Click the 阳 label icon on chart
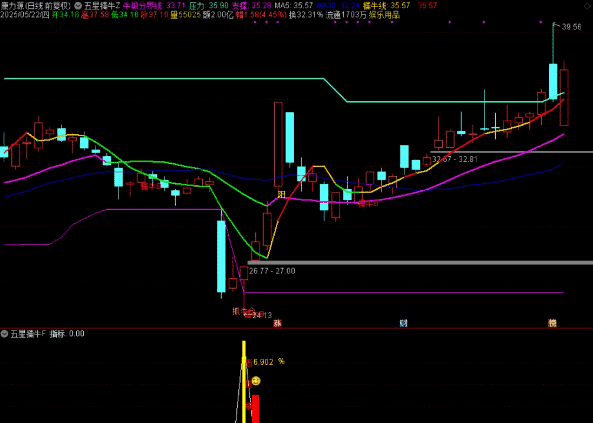Screen dimensions: 593x423 [x=281, y=194]
